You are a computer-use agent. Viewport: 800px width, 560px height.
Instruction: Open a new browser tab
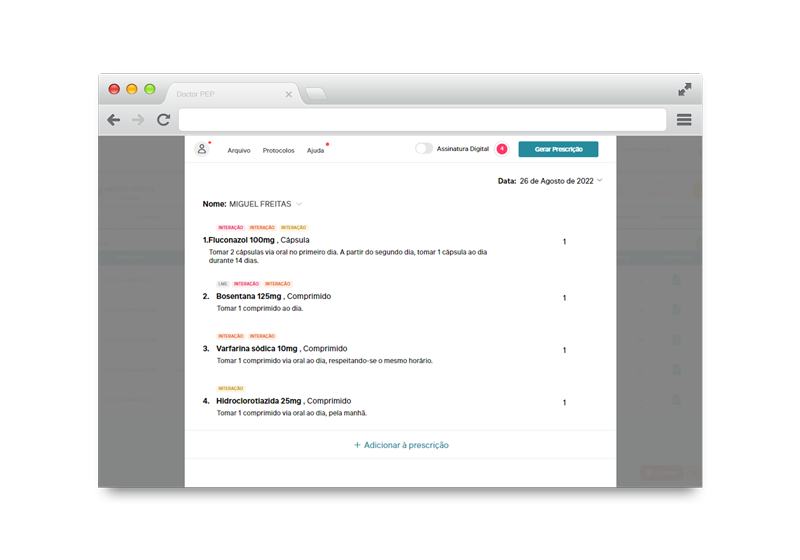pos(315,94)
